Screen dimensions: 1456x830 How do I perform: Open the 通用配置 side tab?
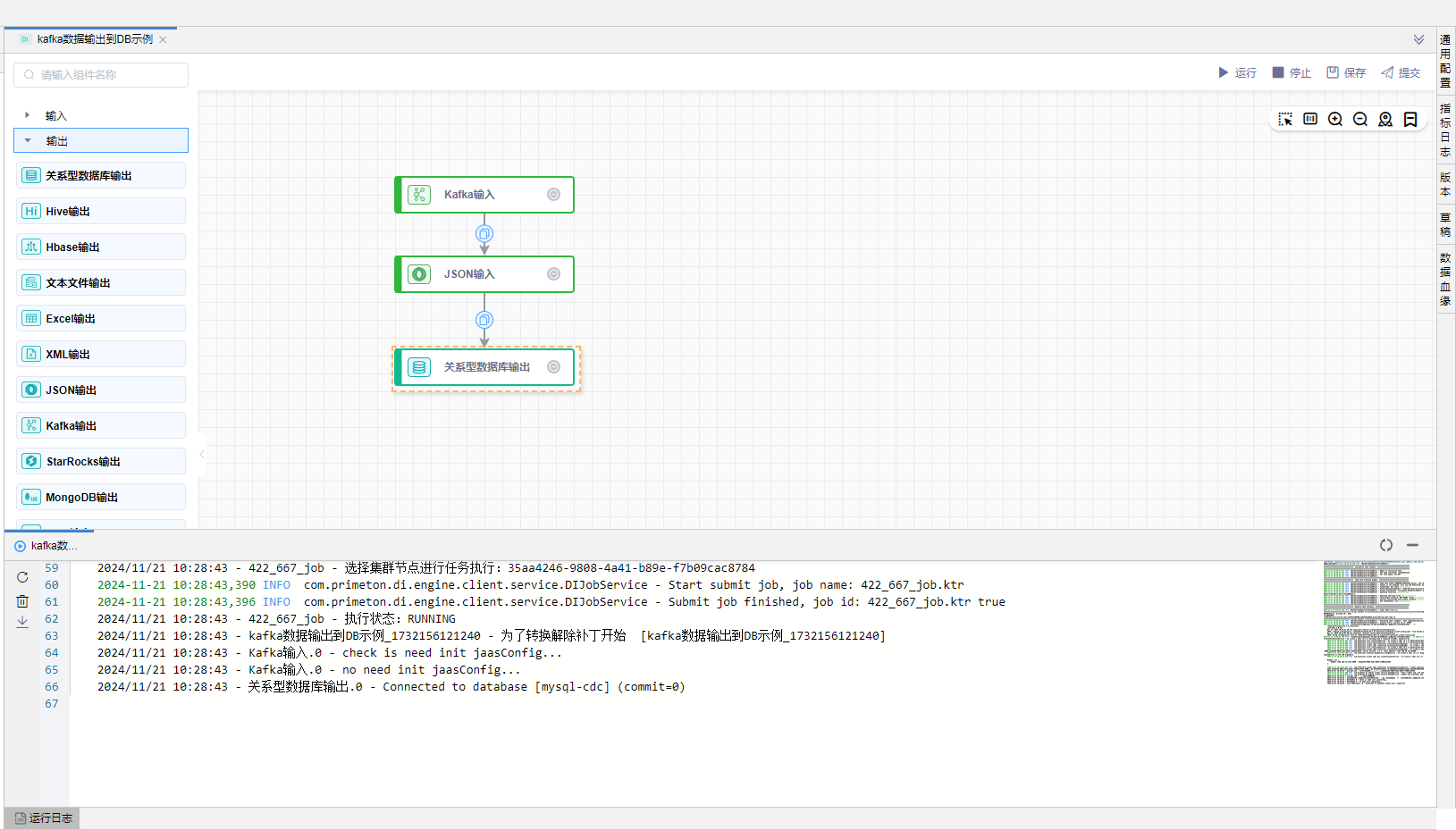[x=1445, y=61]
